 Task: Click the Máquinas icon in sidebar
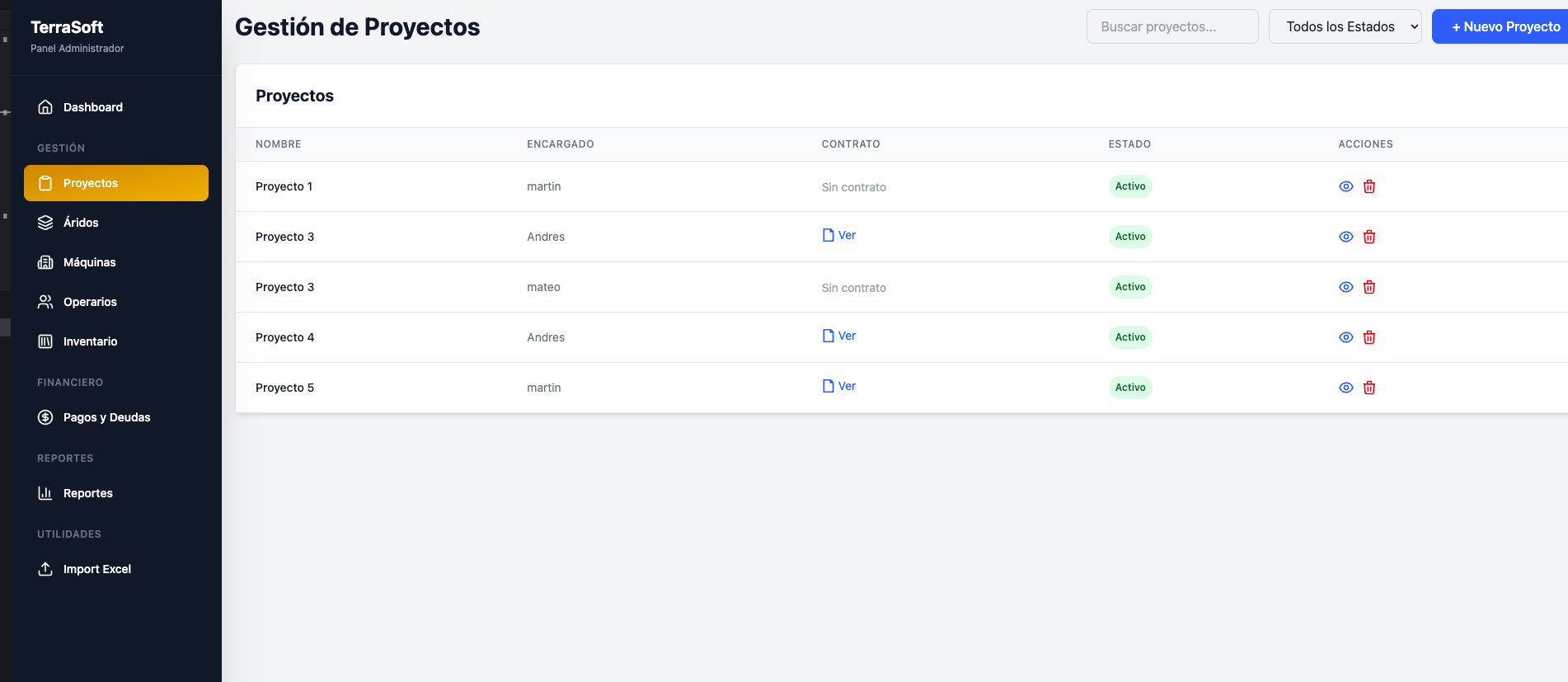(45, 262)
